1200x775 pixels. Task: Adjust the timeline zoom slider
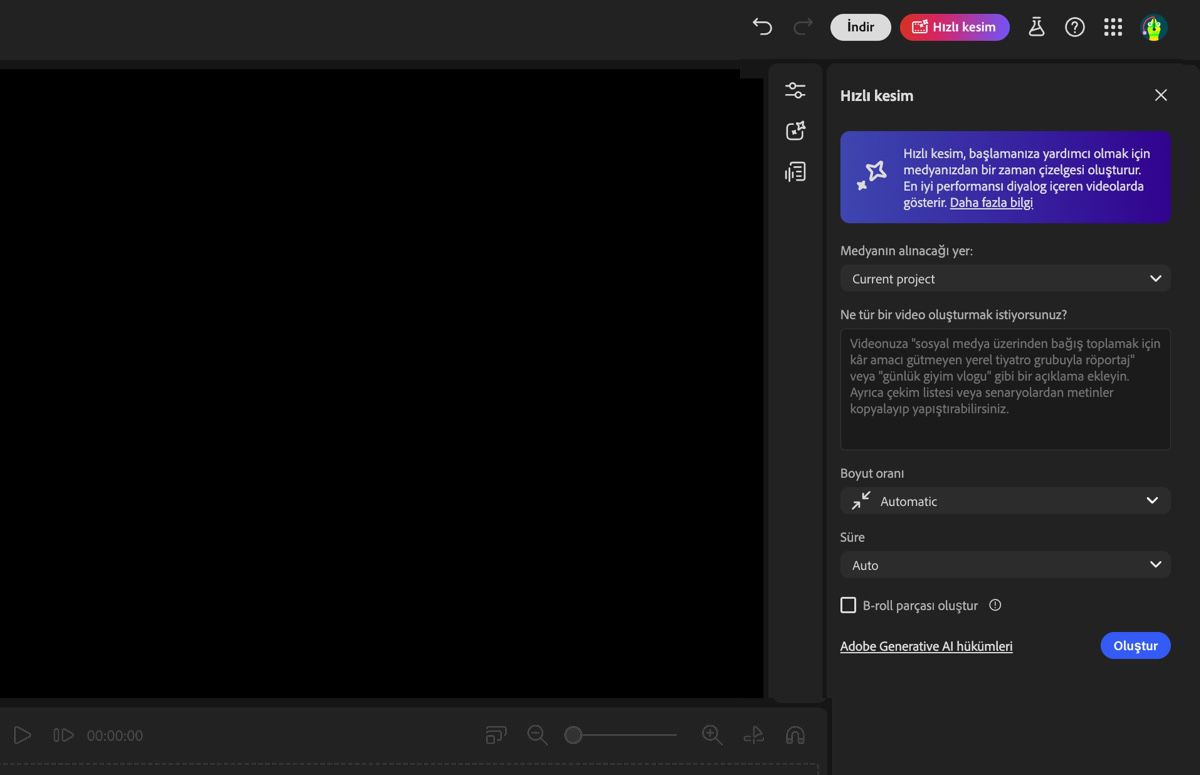[573, 734]
